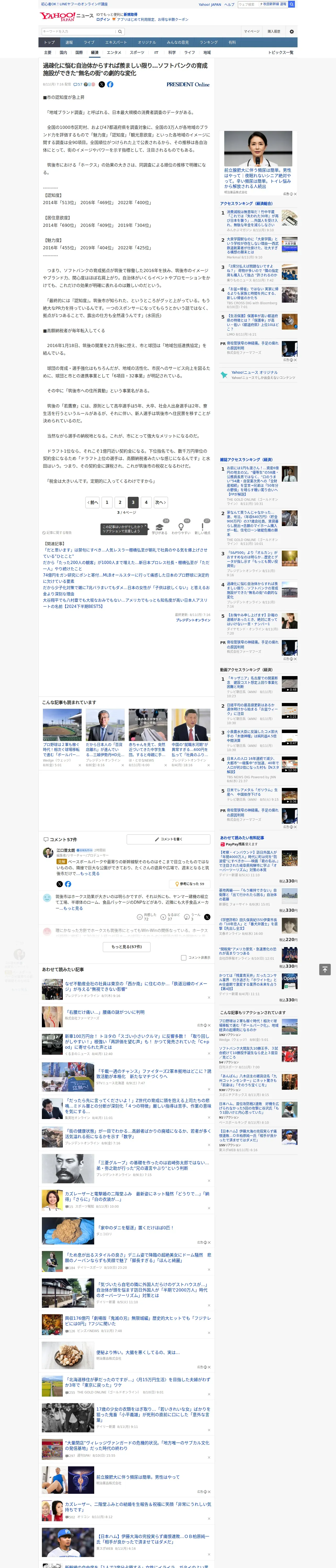Switch to the ランキング tab
The width and height of the screenshot is (336, 1568).
click(209, 43)
